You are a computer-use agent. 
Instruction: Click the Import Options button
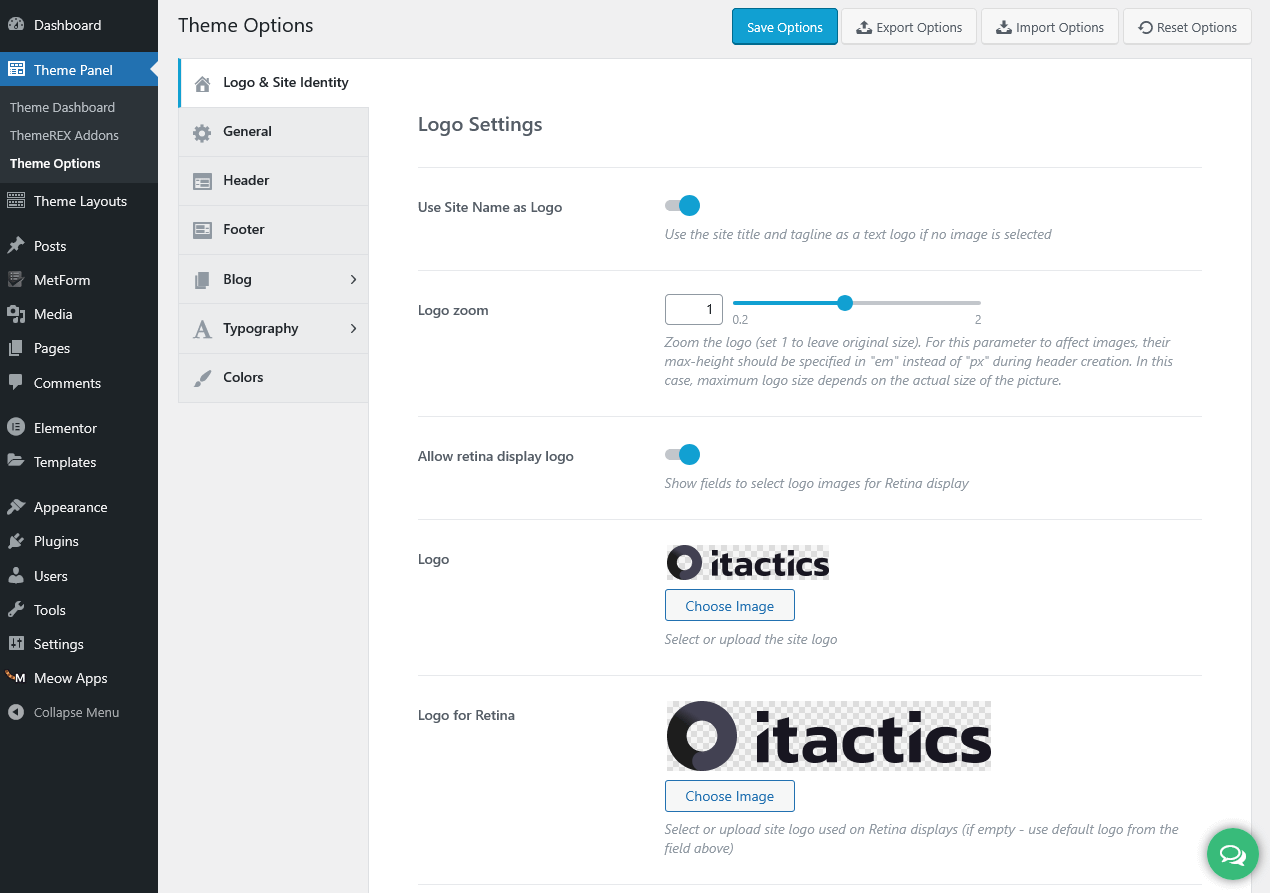(1050, 27)
